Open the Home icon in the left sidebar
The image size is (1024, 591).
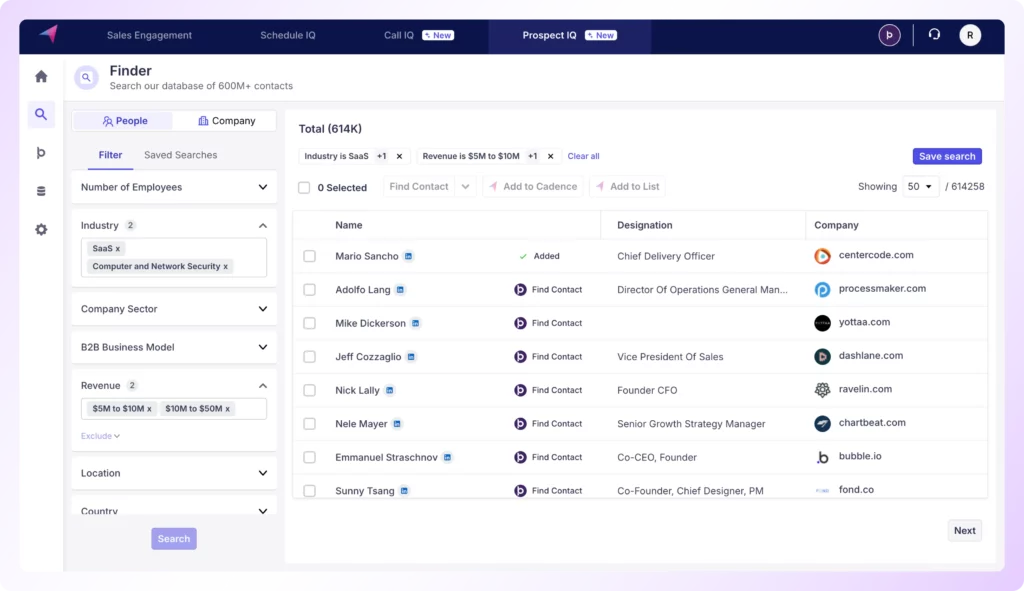pos(40,76)
